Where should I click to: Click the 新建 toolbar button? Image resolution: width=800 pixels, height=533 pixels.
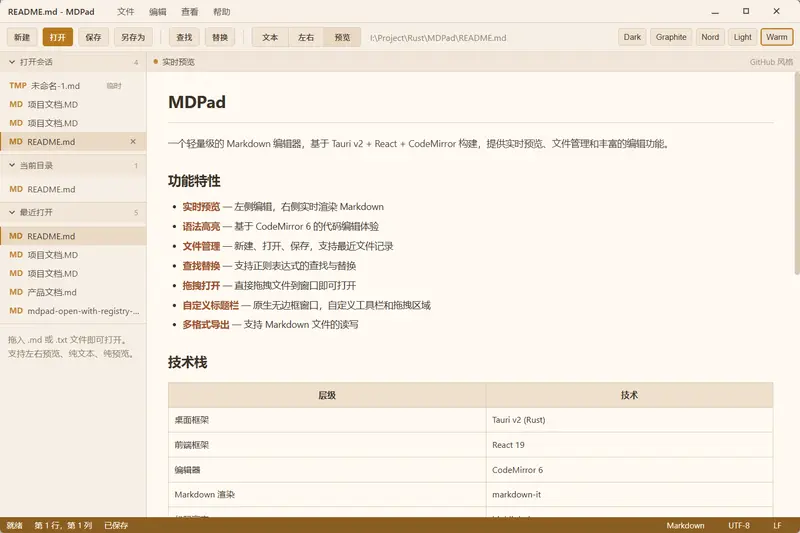tap(22, 37)
